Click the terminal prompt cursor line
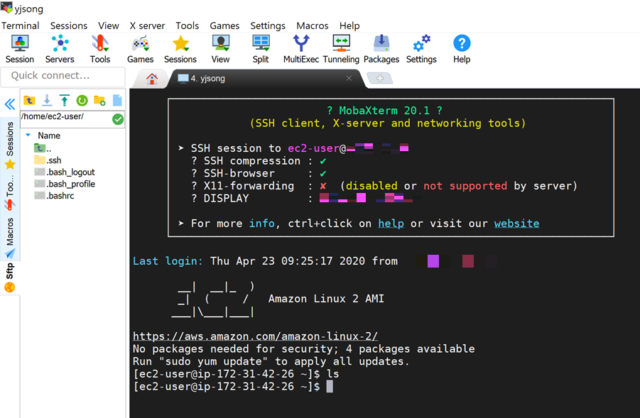 point(233,387)
